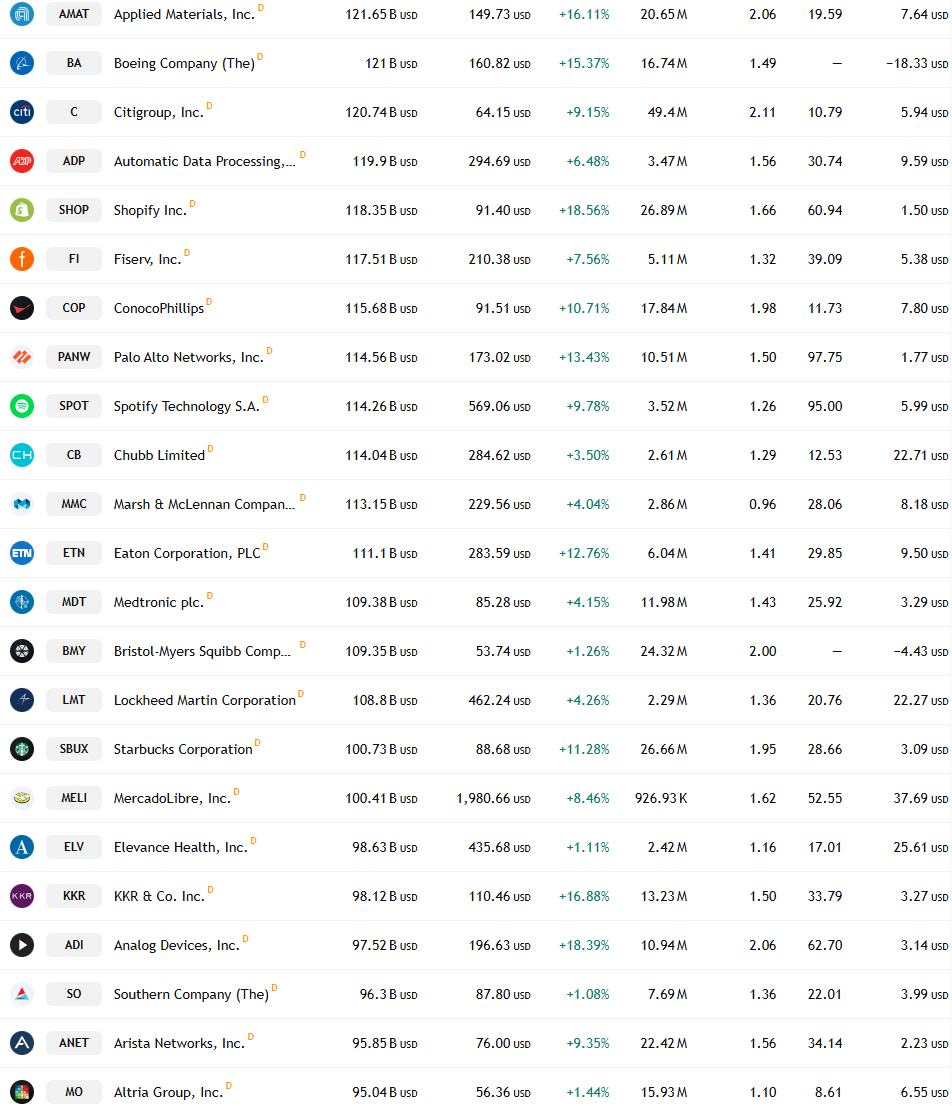952x1106 pixels.
Task: Click Starbucks market cap 100.73 B
Action: click(x=381, y=750)
